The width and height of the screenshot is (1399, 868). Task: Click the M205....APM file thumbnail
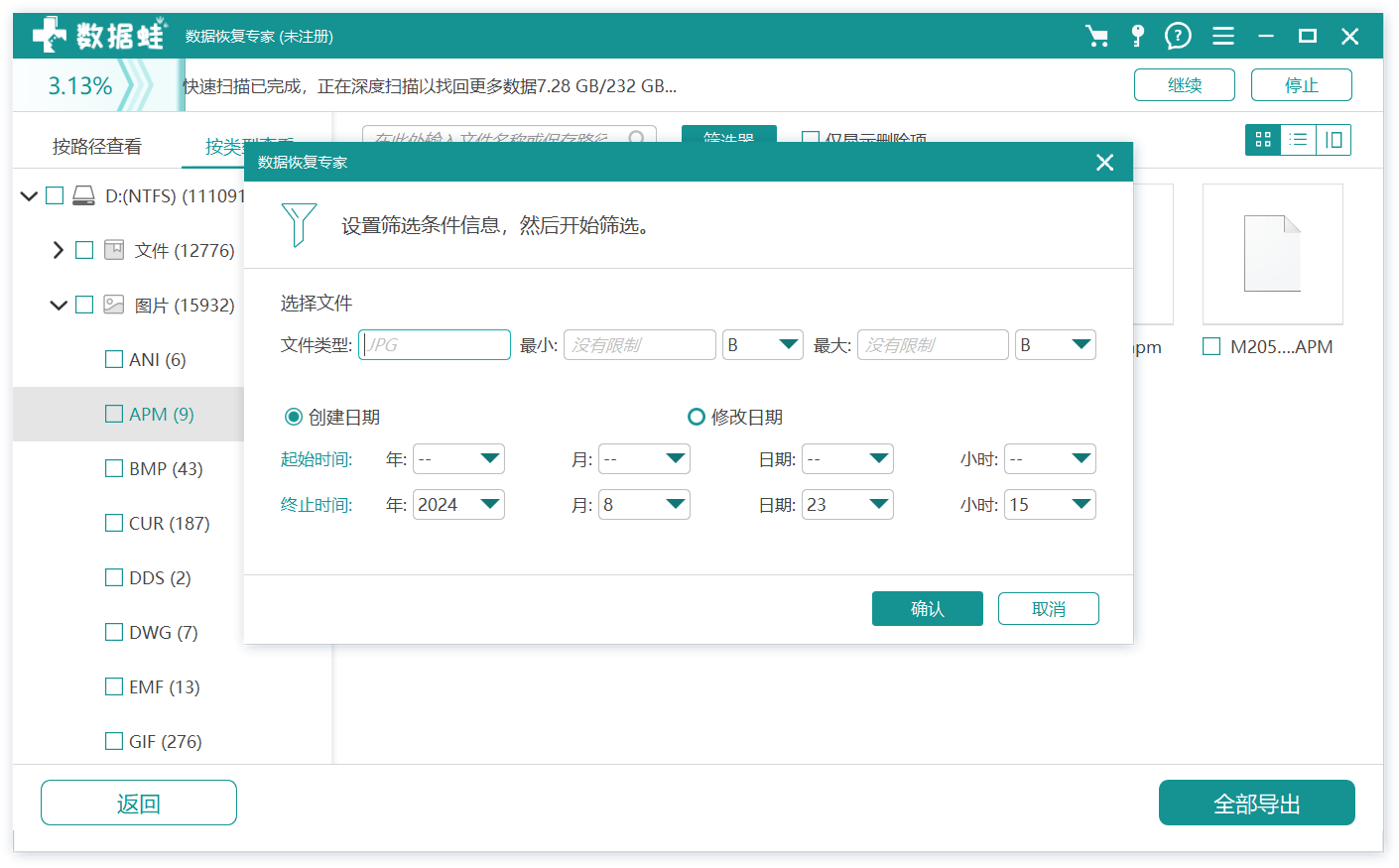pyautogui.click(x=1273, y=254)
